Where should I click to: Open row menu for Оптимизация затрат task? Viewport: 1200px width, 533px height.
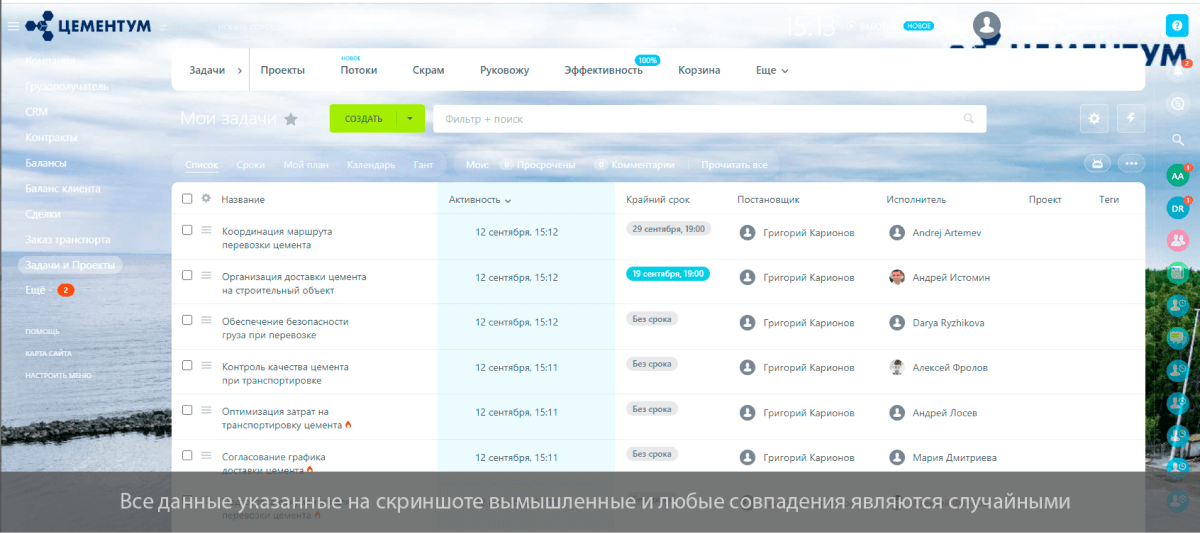tap(206, 410)
